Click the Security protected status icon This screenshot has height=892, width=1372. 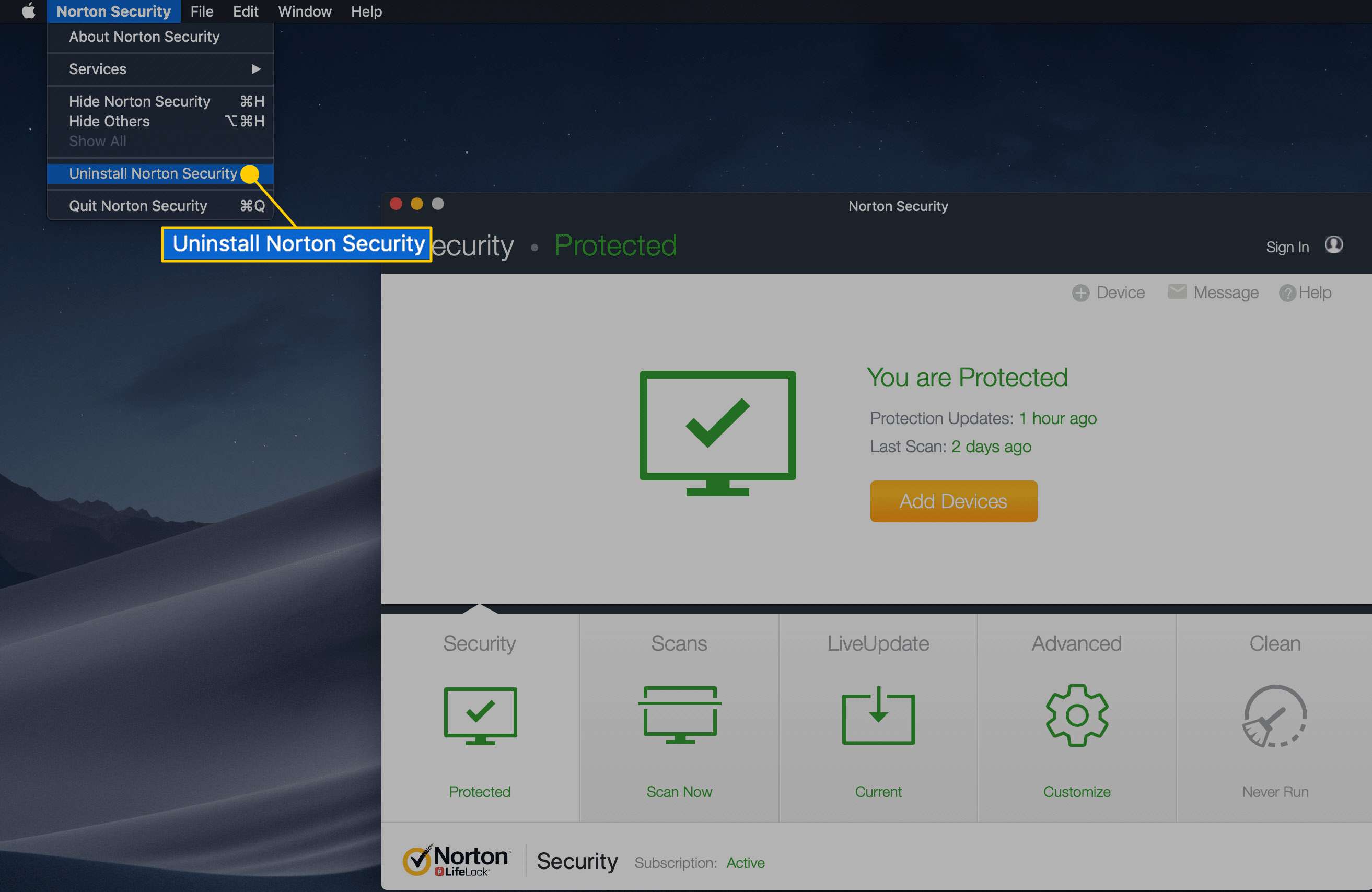481,715
